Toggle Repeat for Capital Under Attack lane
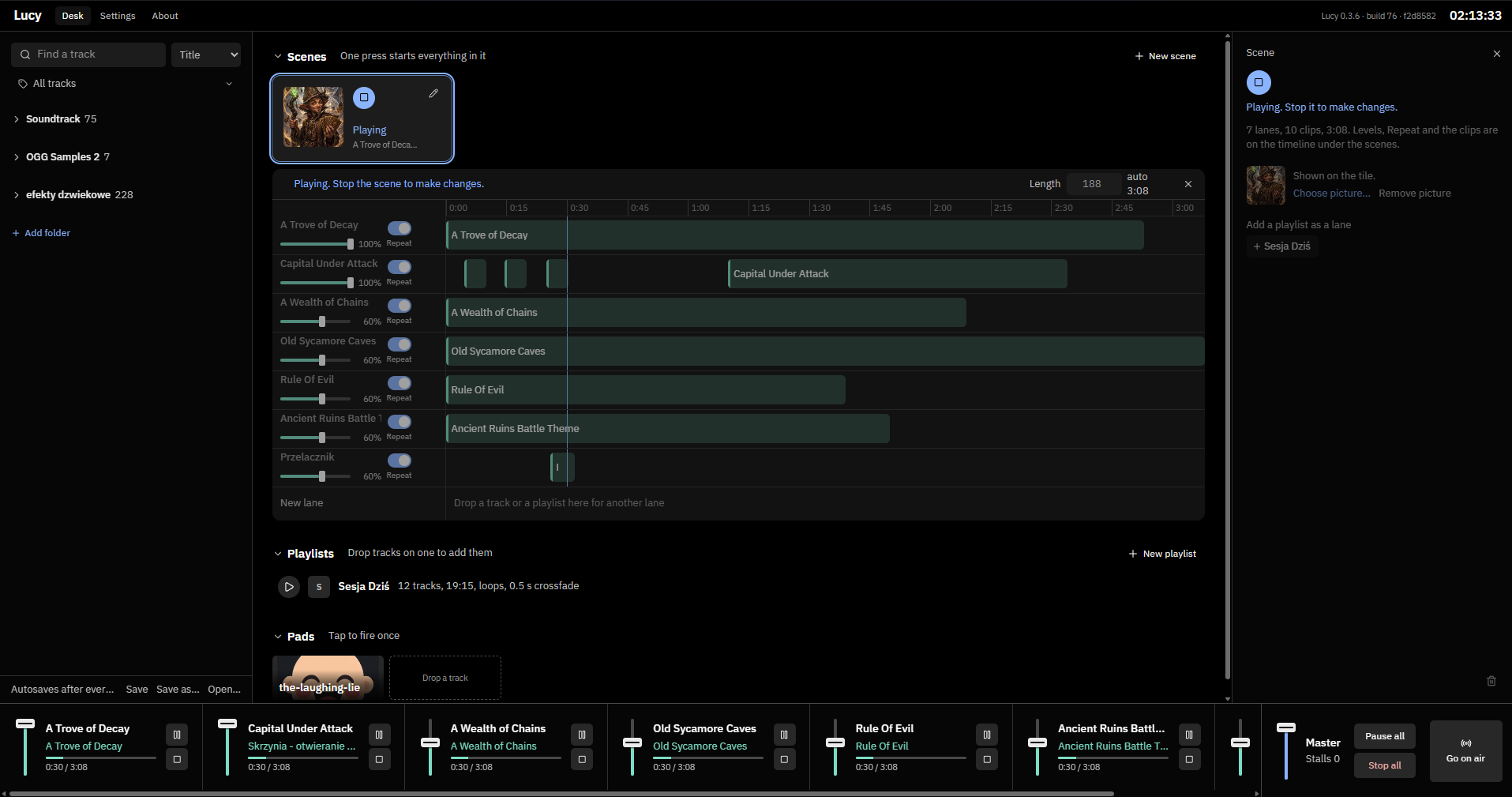1512x797 pixels. coord(400,267)
